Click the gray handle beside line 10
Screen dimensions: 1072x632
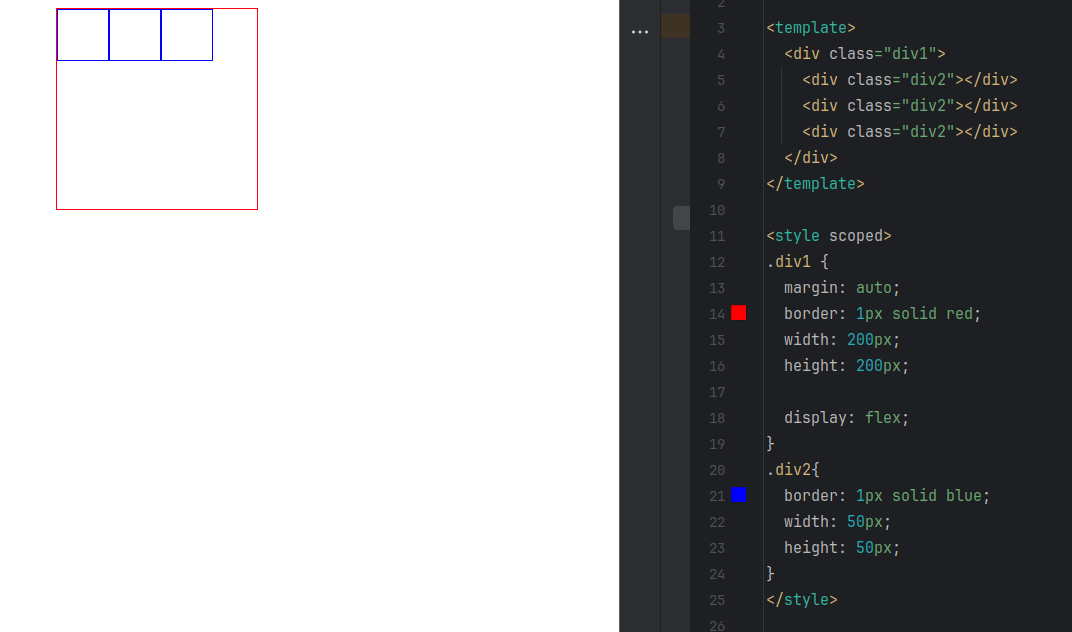(681, 218)
